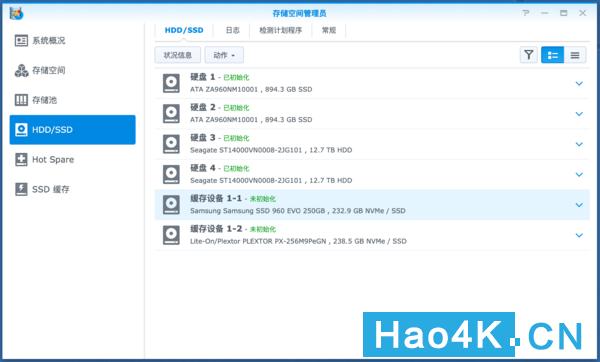Open the 常规 general tab
Image resolution: width=600 pixels, height=362 pixels.
pos(329,30)
